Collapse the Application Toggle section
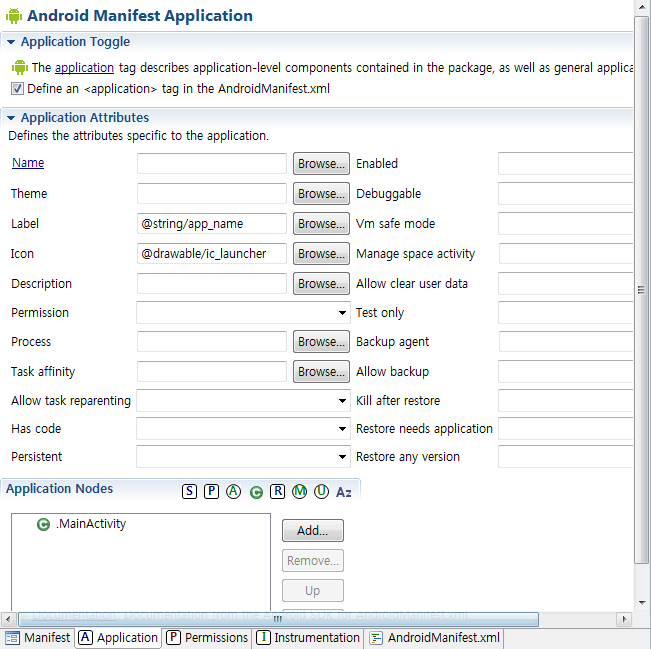Screen dimensions: 651x649 pyautogui.click(x=11, y=42)
